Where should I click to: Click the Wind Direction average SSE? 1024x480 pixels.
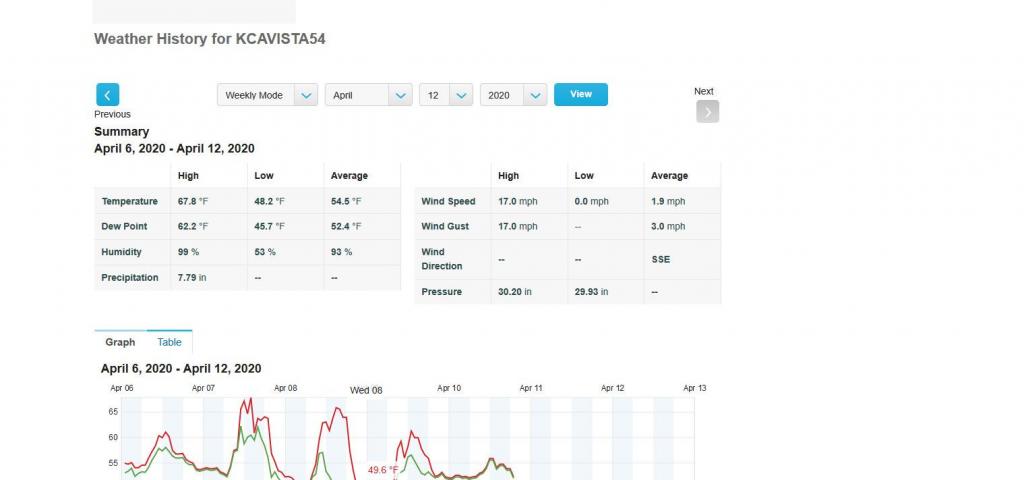660,259
